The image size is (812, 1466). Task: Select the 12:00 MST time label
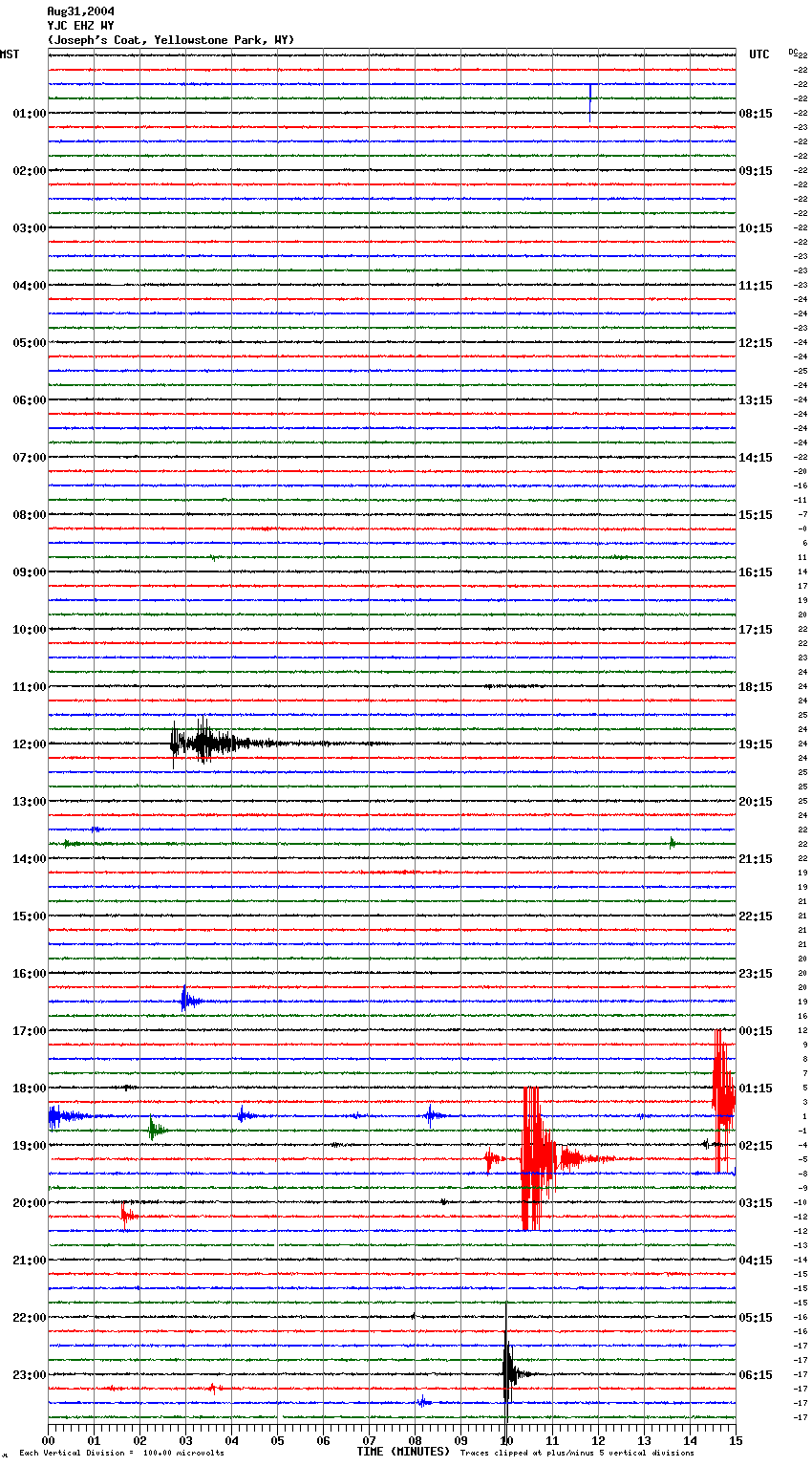30,744
